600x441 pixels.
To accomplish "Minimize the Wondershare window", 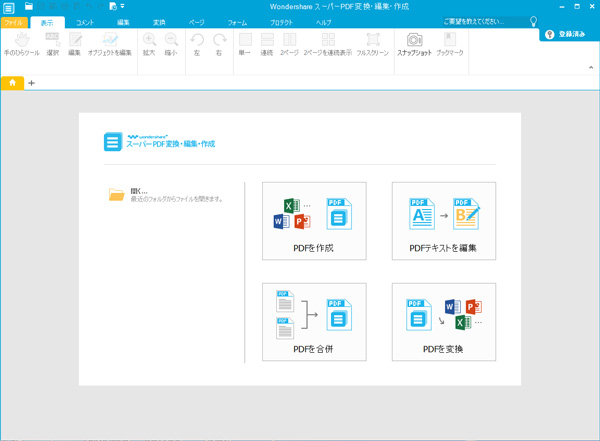I will pos(562,7).
